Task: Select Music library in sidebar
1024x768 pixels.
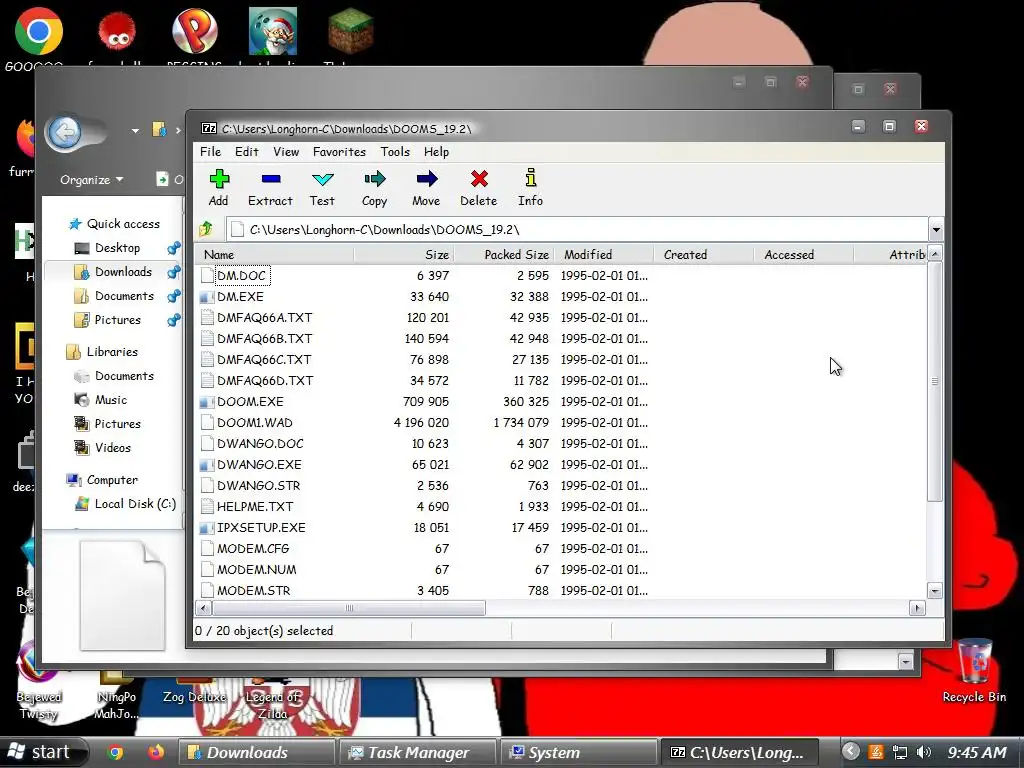Action: pyautogui.click(x=100, y=400)
